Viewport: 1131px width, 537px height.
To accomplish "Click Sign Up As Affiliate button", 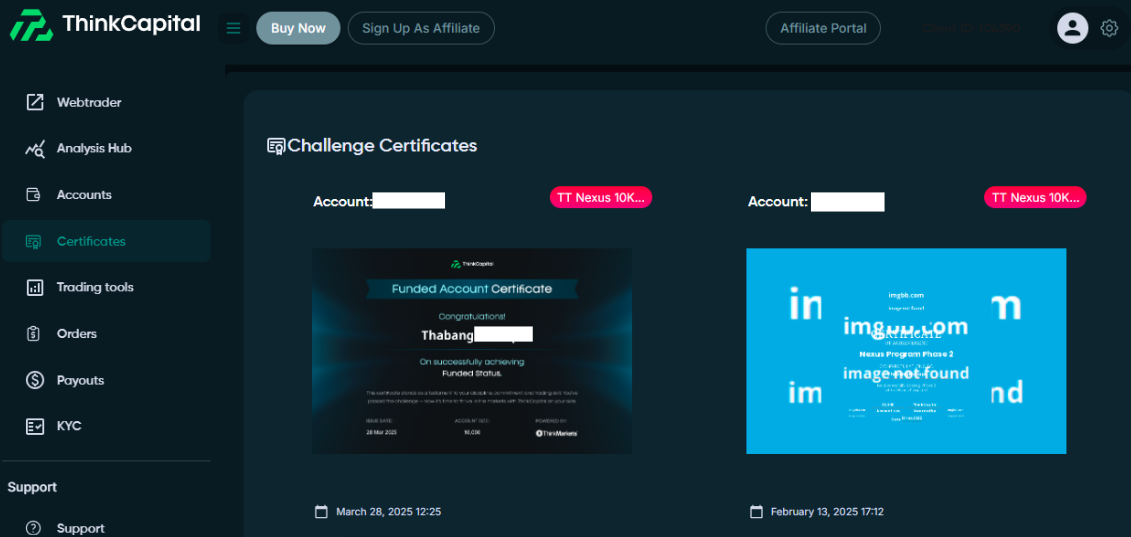I will coord(421,28).
